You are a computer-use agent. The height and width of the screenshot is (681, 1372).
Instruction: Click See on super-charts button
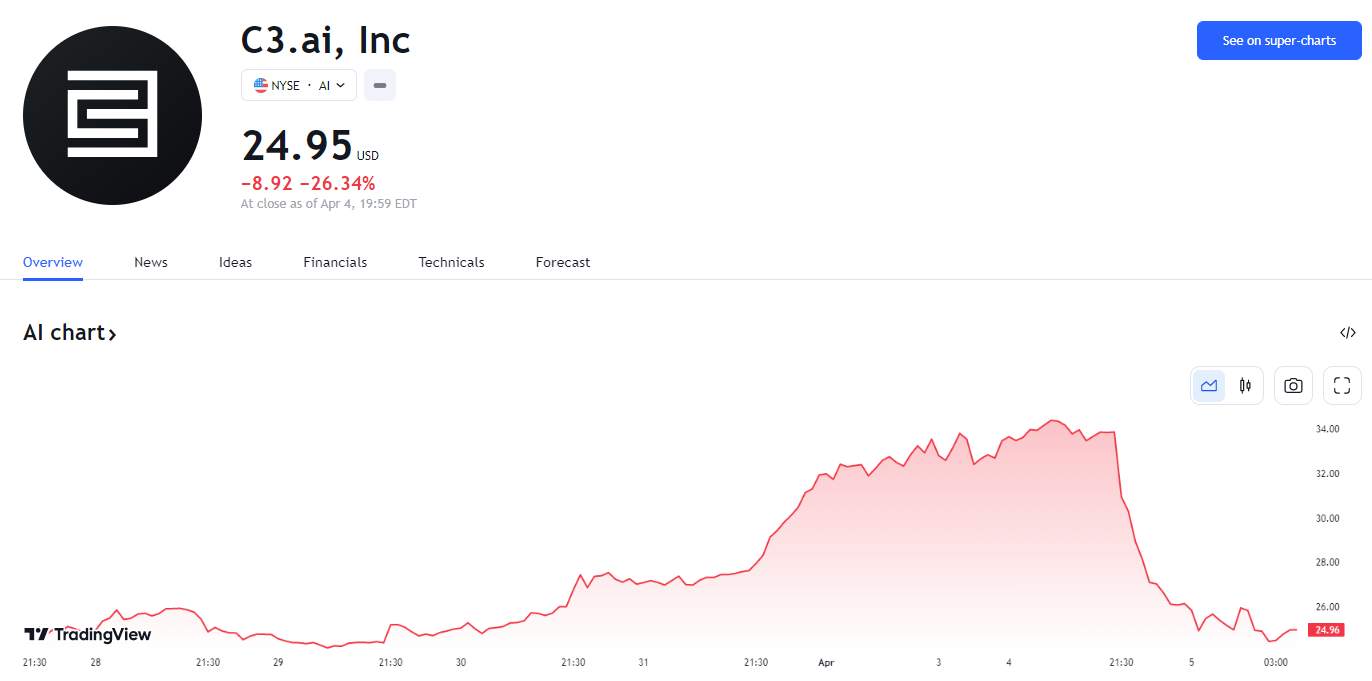pos(1279,41)
